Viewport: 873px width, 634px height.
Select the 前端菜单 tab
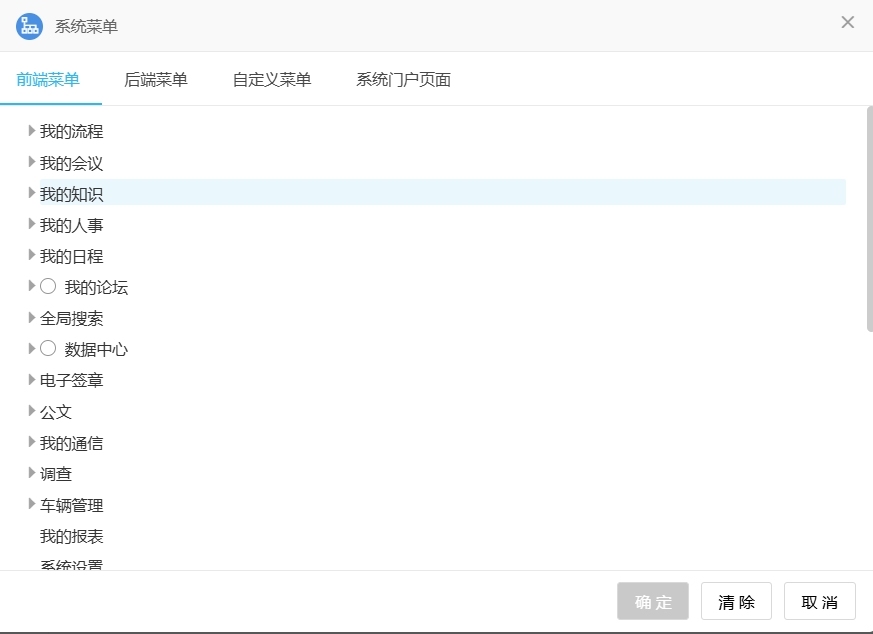tap(48, 80)
